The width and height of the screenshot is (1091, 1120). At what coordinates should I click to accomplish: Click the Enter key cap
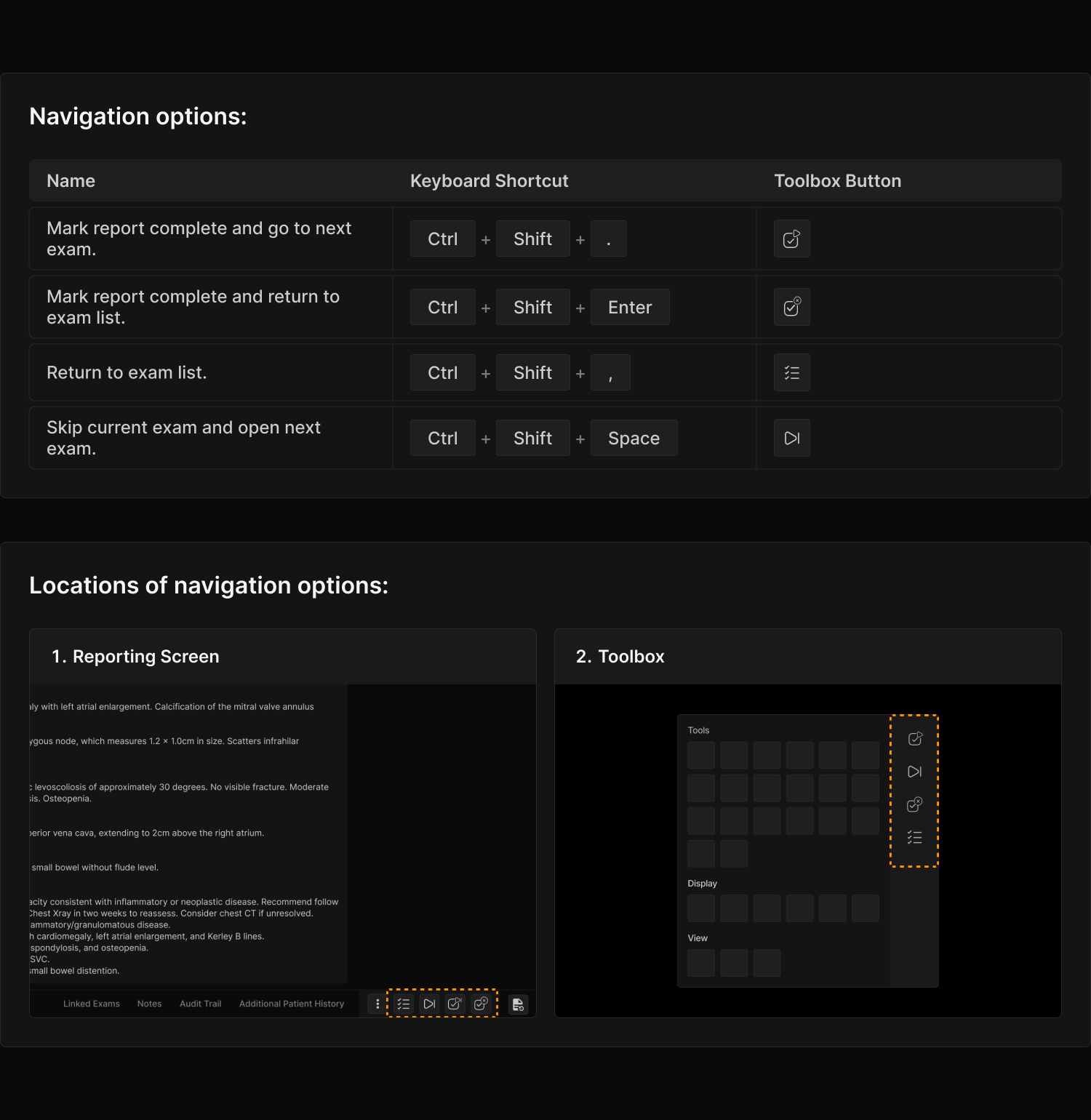[630, 307]
